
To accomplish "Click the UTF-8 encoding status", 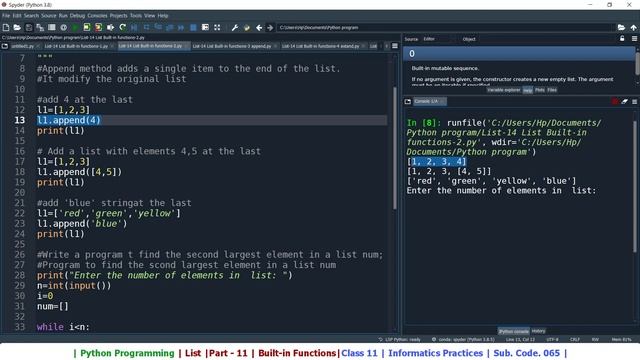I will pyautogui.click(x=552, y=339).
